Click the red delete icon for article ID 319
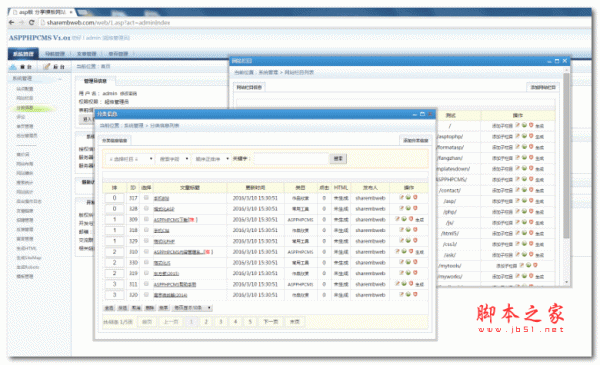The image size is (600, 365). (415, 272)
